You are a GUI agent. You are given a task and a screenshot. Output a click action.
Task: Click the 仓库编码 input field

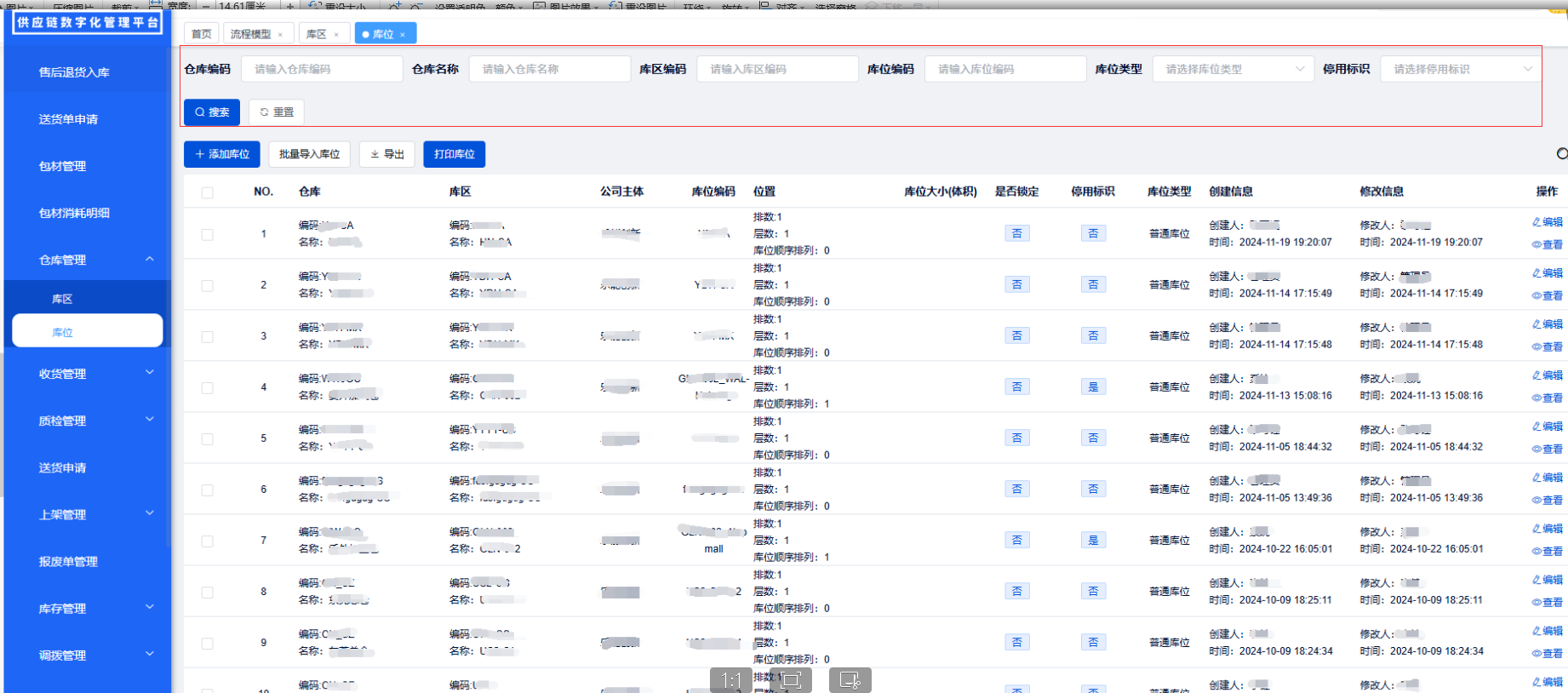(x=322, y=69)
